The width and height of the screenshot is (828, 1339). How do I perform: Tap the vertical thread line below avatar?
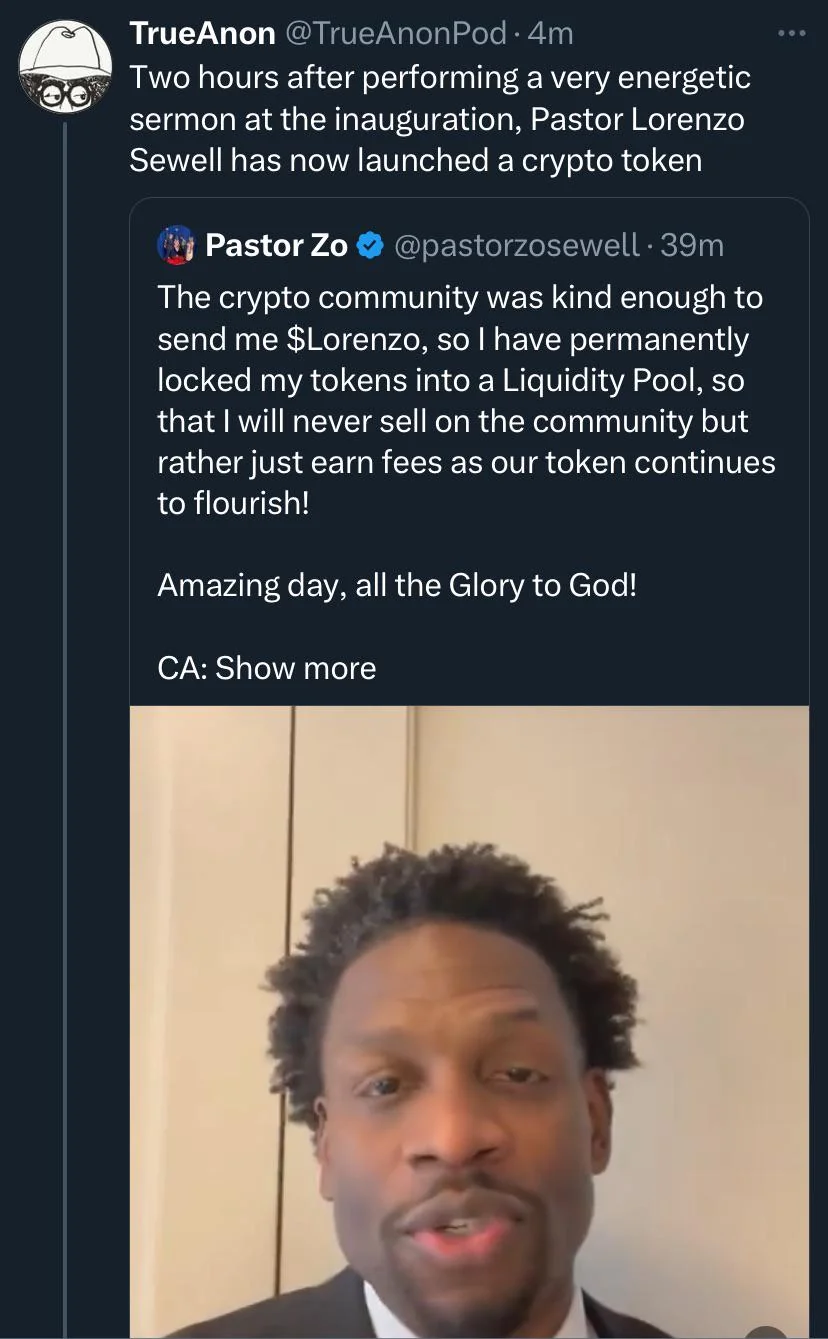[x=66, y=700]
